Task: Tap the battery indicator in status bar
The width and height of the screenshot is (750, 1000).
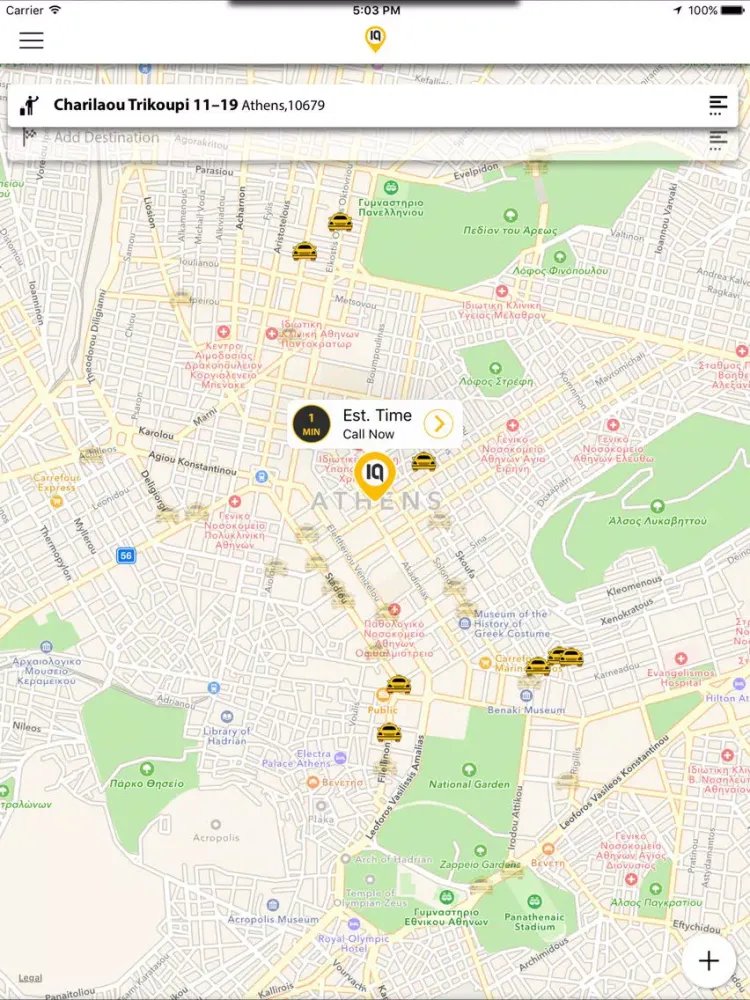Action: pos(733,10)
